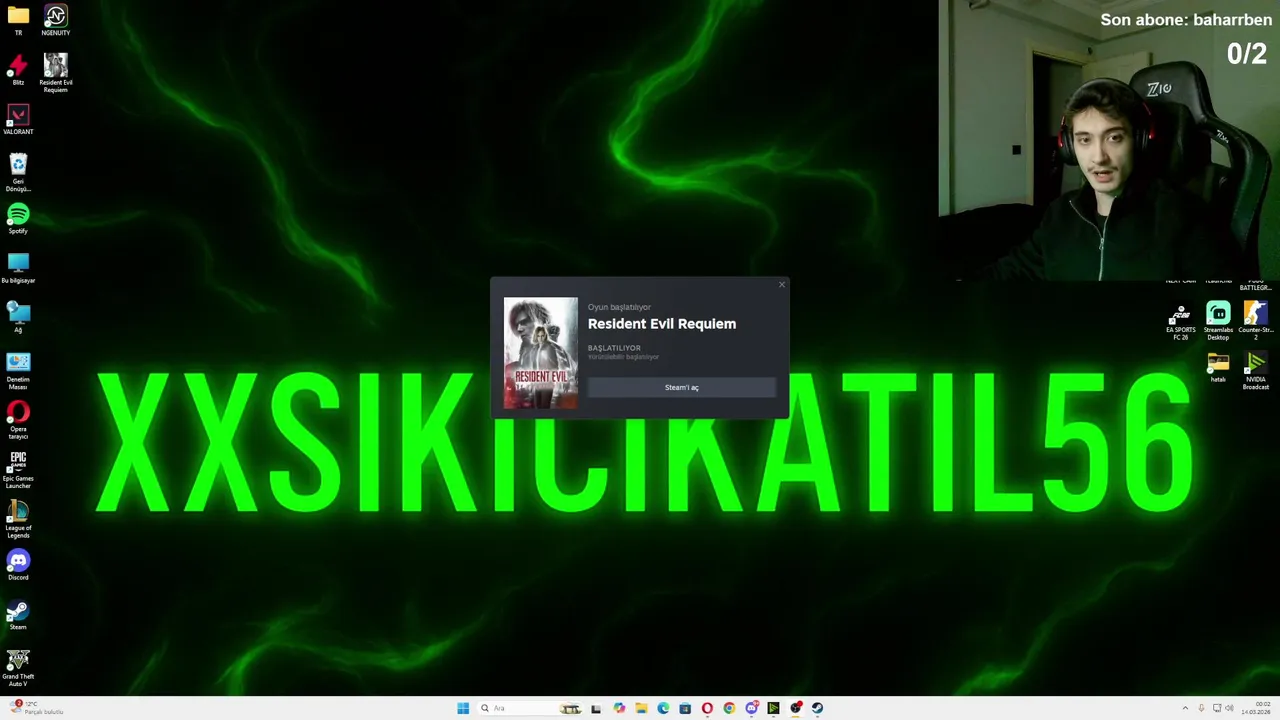
Task: Open the hatalı folder on desktop
Action: point(1218,368)
